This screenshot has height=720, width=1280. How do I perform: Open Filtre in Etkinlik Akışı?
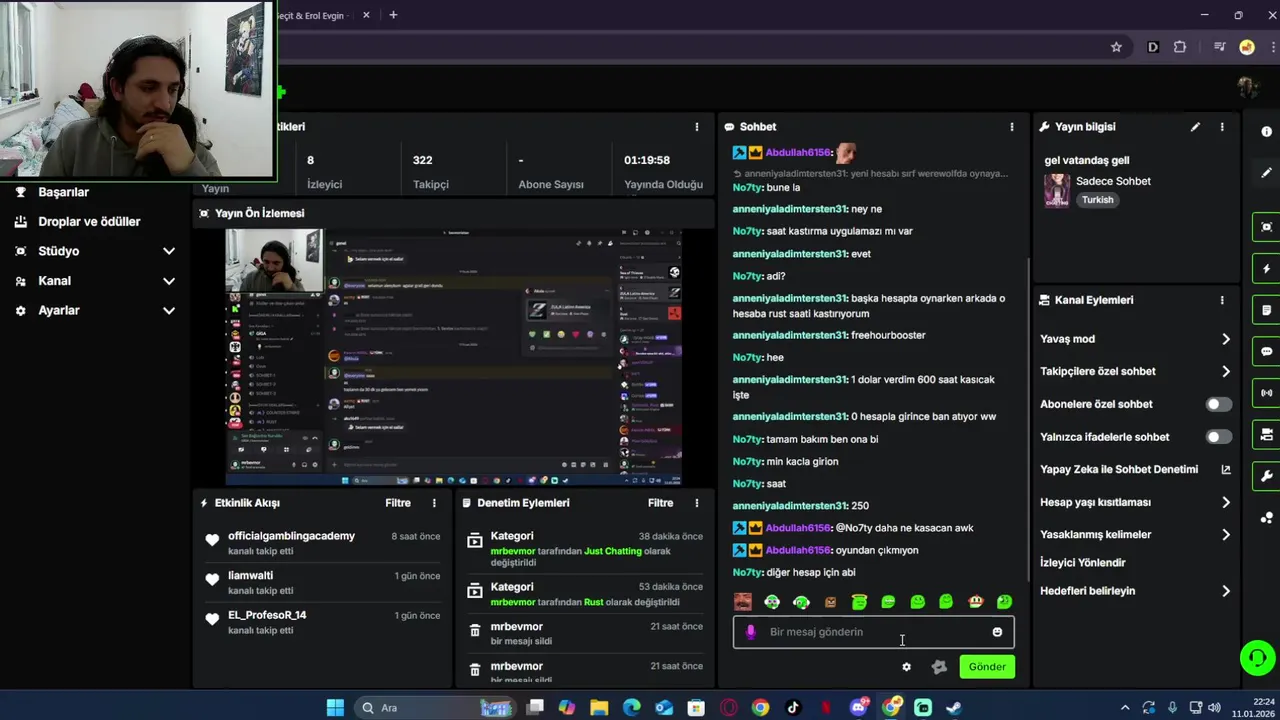(x=398, y=503)
